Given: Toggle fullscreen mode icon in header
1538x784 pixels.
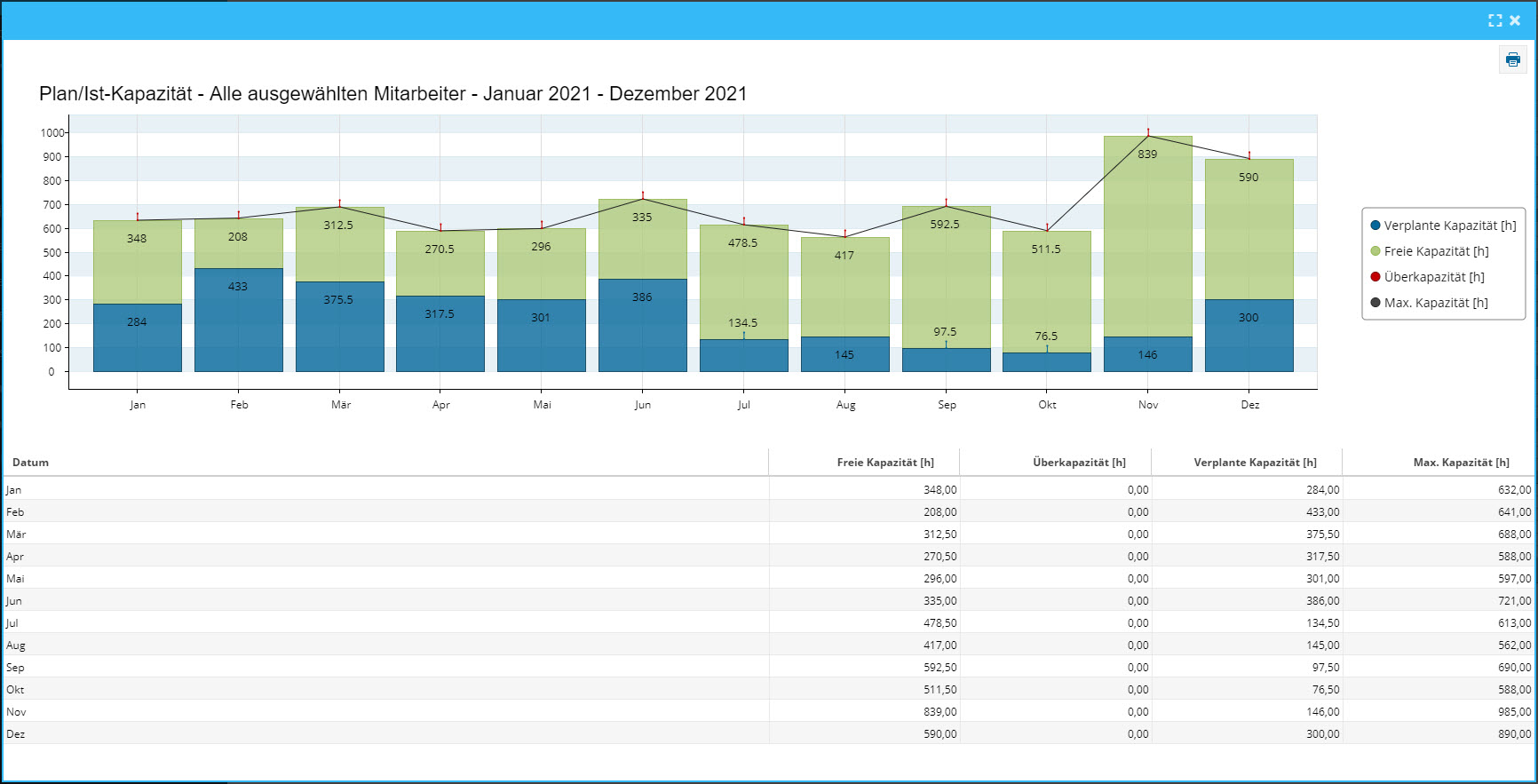Looking at the screenshot, I should pyautogui.click(x=1495, y=20).
